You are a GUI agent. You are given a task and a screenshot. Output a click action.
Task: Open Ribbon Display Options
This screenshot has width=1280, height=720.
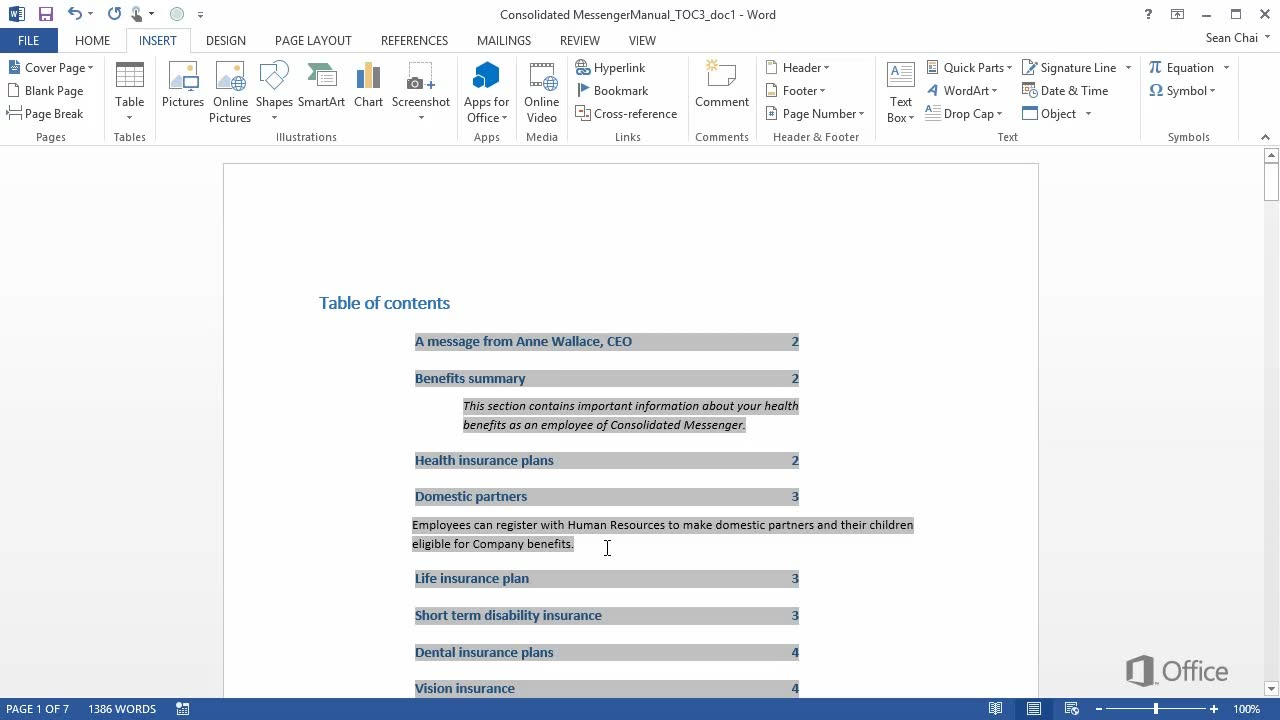(x=1177, y=14)
